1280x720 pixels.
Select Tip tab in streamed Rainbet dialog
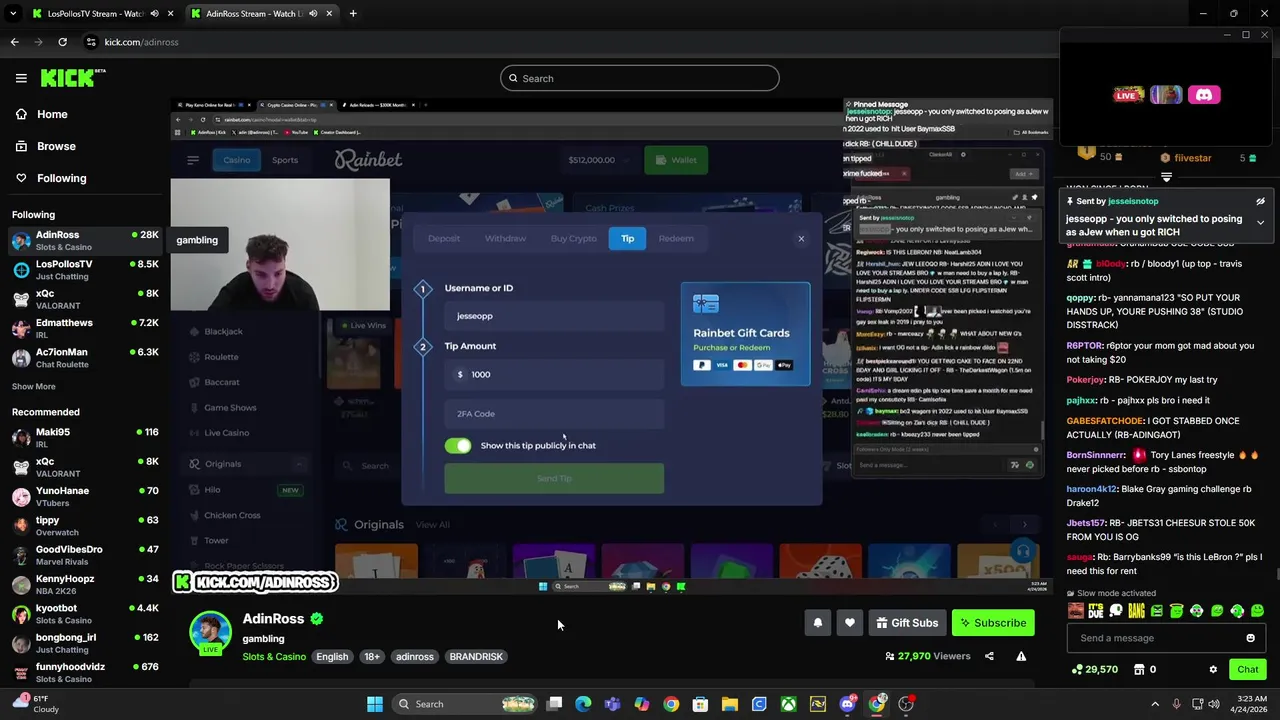[x=627, y=238]
